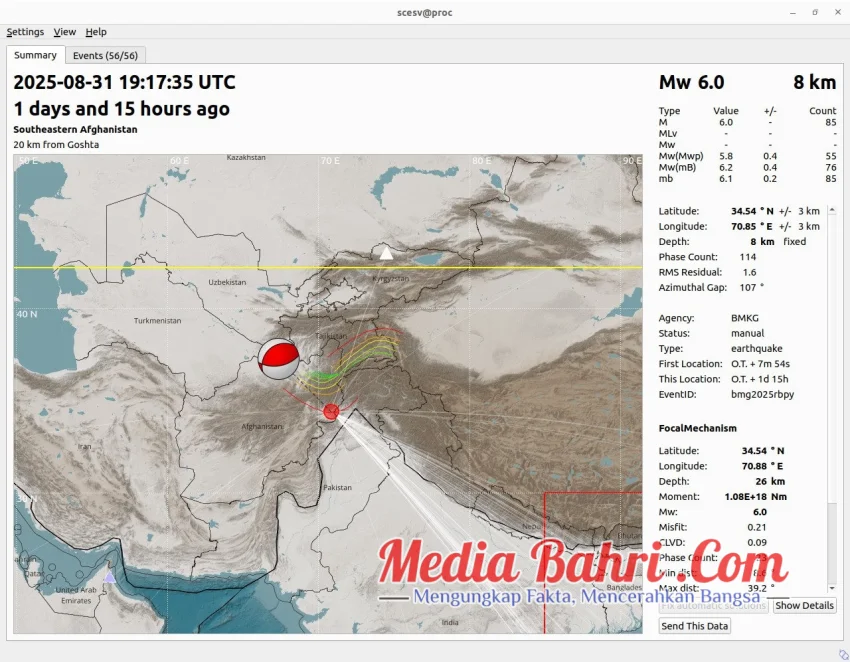Click the 'Mw 6.0' magnitude heading
Viewport: 850px width, 662px height.
pyautogui.click(x=691, y=82)
